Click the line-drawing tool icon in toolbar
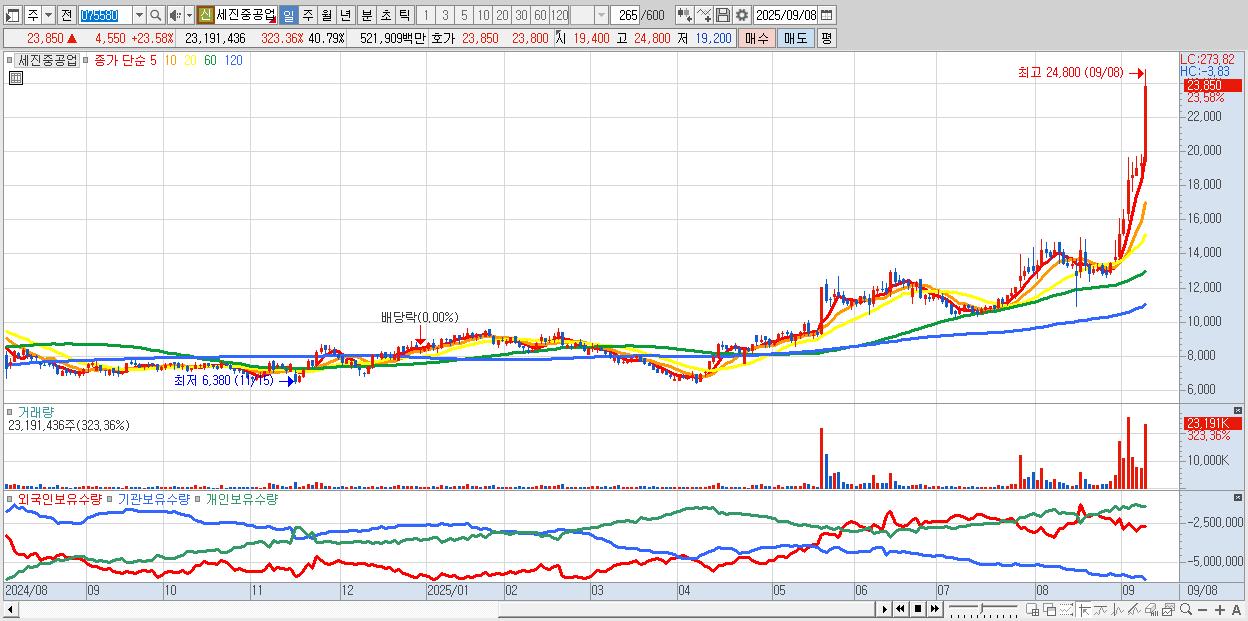Viewport: 1248px width, 621px height. 704,15
